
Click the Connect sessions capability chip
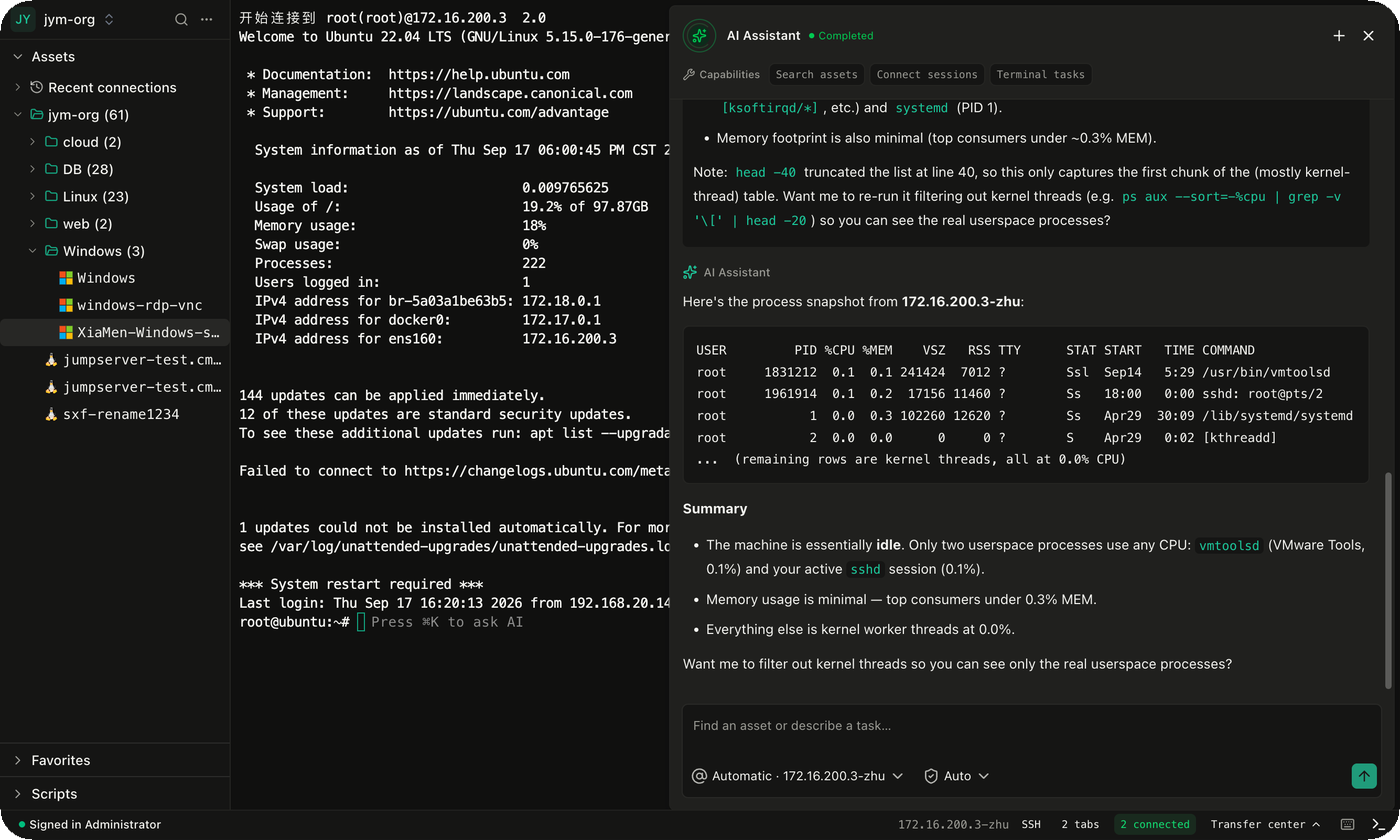927,74
